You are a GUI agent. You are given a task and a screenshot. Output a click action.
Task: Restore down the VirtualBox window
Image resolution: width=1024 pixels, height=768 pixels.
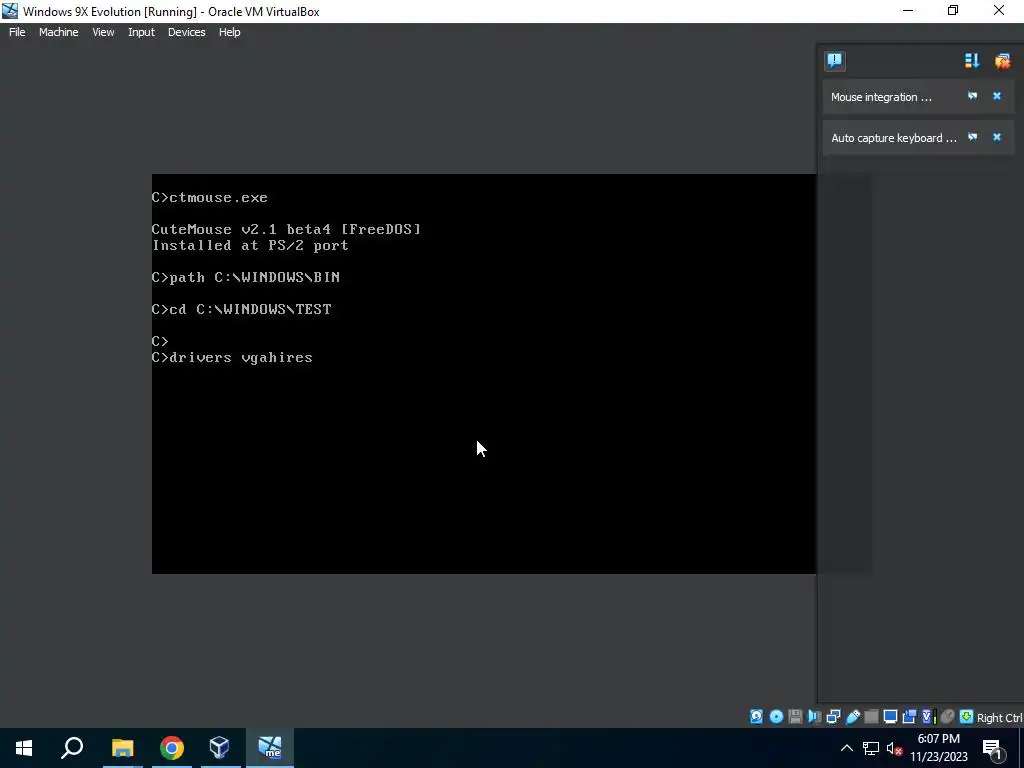coord(953,10)
